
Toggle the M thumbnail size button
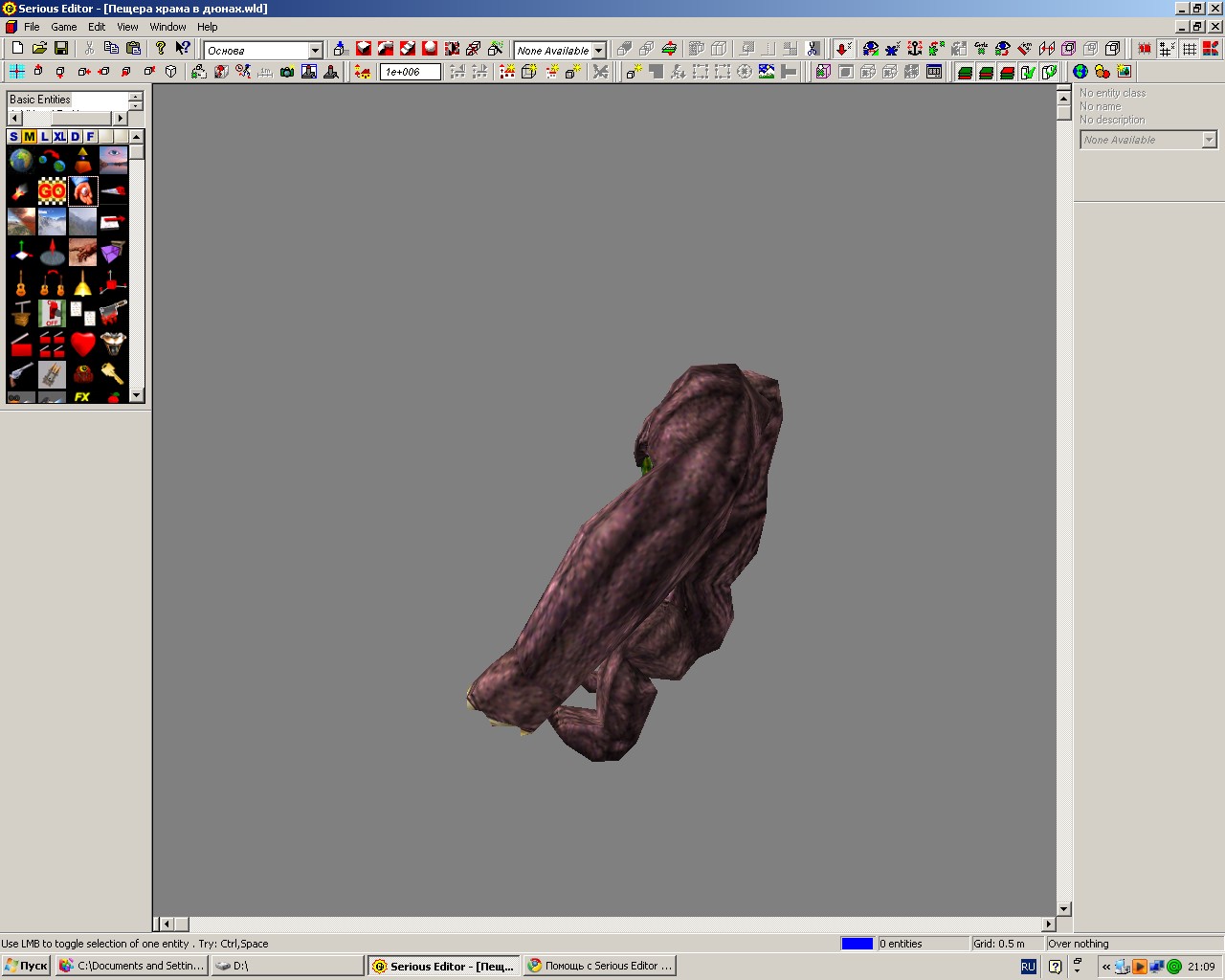[29, 137]
